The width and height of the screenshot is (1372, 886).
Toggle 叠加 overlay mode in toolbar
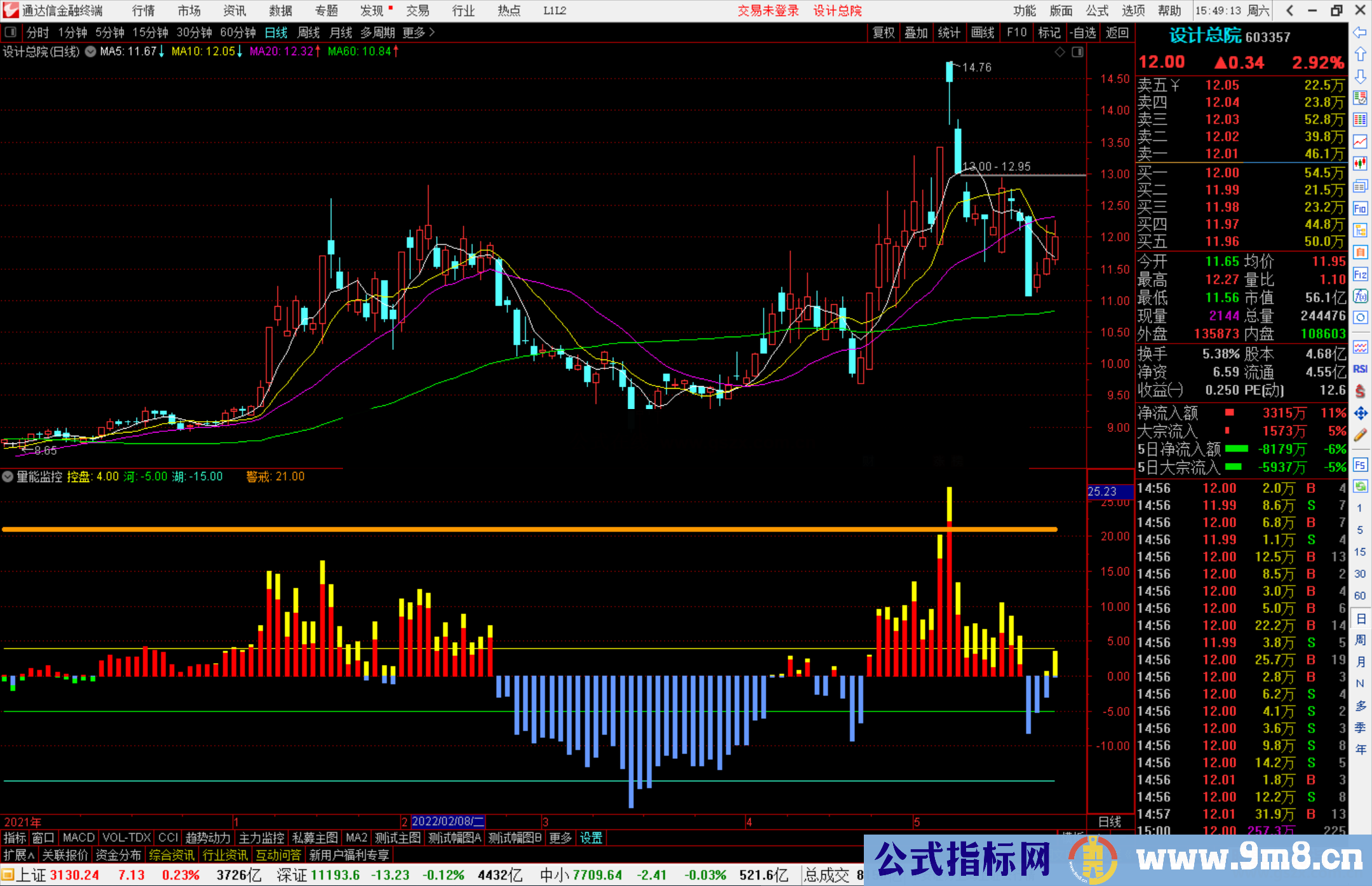coord(917,32)
